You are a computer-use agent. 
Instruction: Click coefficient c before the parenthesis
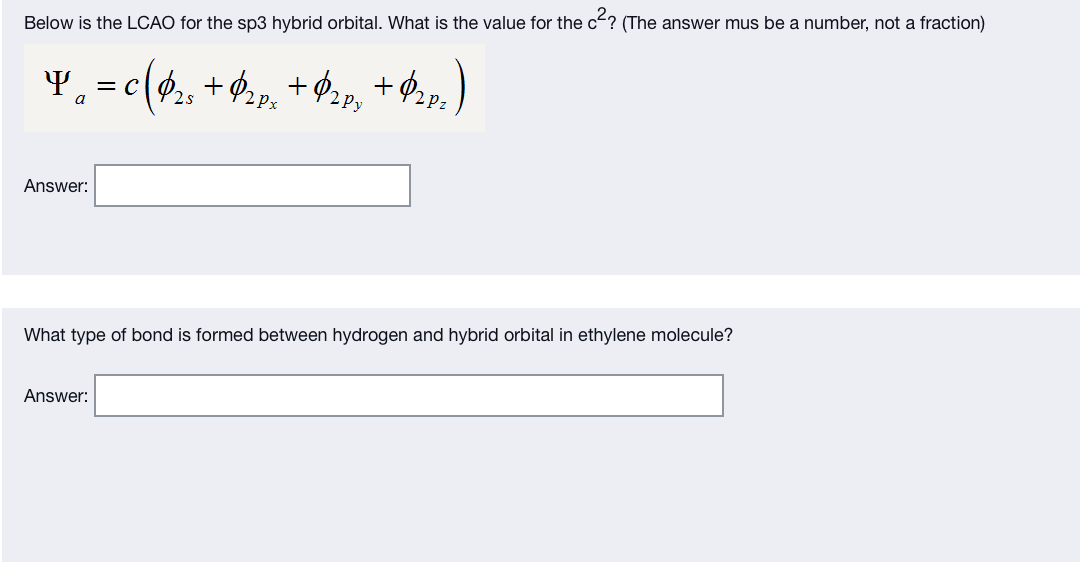click(131, 85)
